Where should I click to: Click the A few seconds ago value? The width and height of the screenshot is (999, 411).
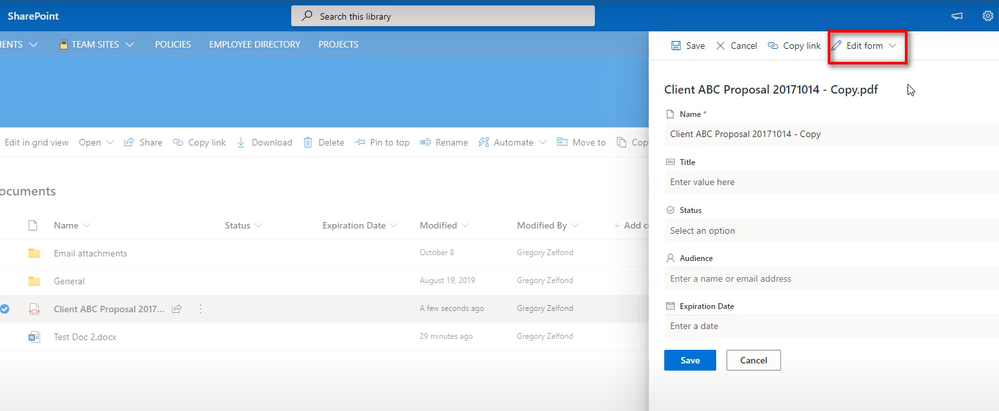click(452, 308)
